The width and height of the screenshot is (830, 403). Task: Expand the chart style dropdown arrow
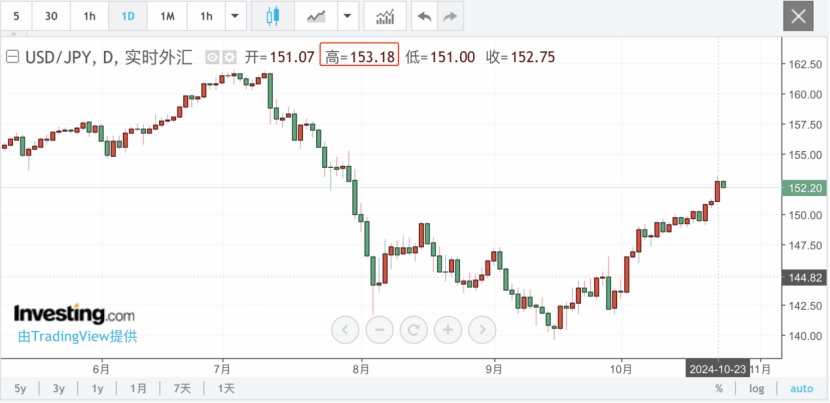point(347,17)
